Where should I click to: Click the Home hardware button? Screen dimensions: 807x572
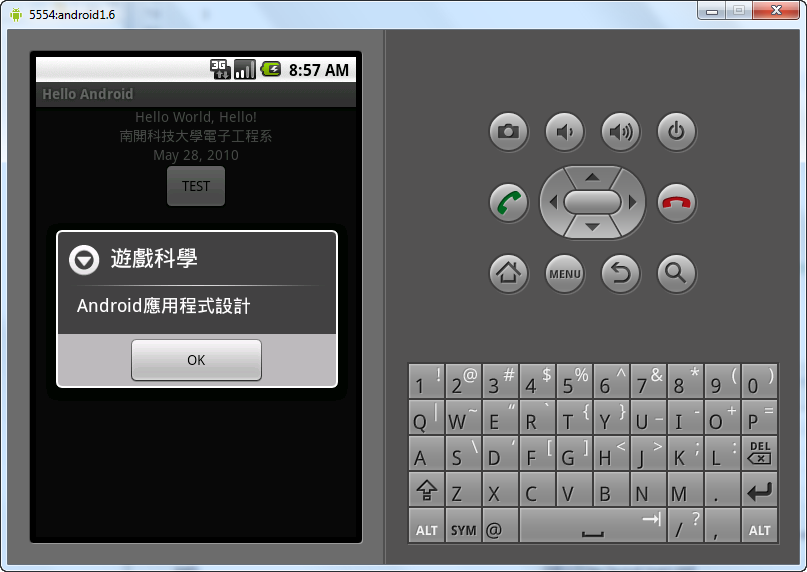click(x=508, y=273)
